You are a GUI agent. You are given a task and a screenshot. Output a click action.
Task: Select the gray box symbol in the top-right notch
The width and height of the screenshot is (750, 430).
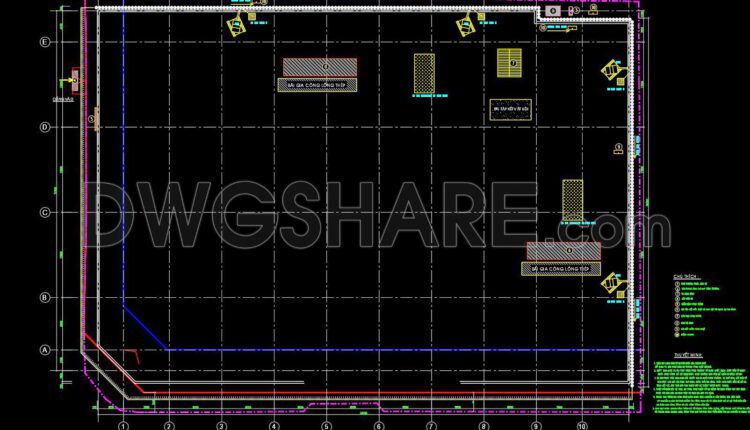tap(552, 11)
